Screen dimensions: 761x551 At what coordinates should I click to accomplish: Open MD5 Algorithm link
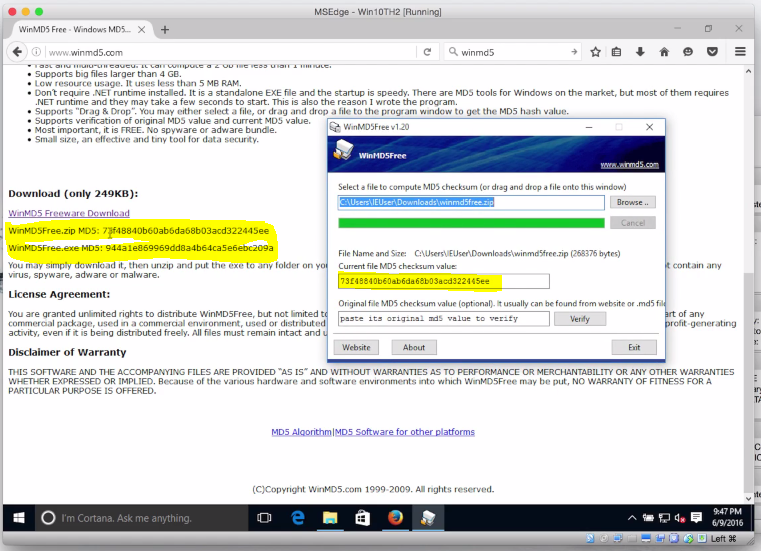(301, 432)
